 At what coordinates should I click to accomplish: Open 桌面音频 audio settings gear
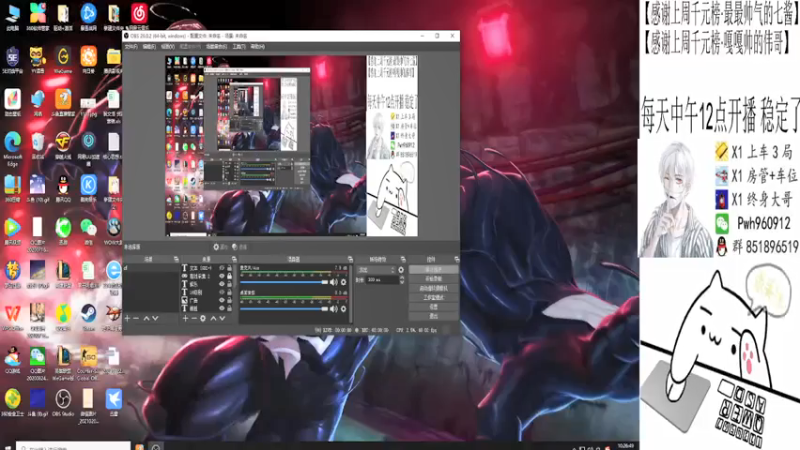[x=343, y=309]
